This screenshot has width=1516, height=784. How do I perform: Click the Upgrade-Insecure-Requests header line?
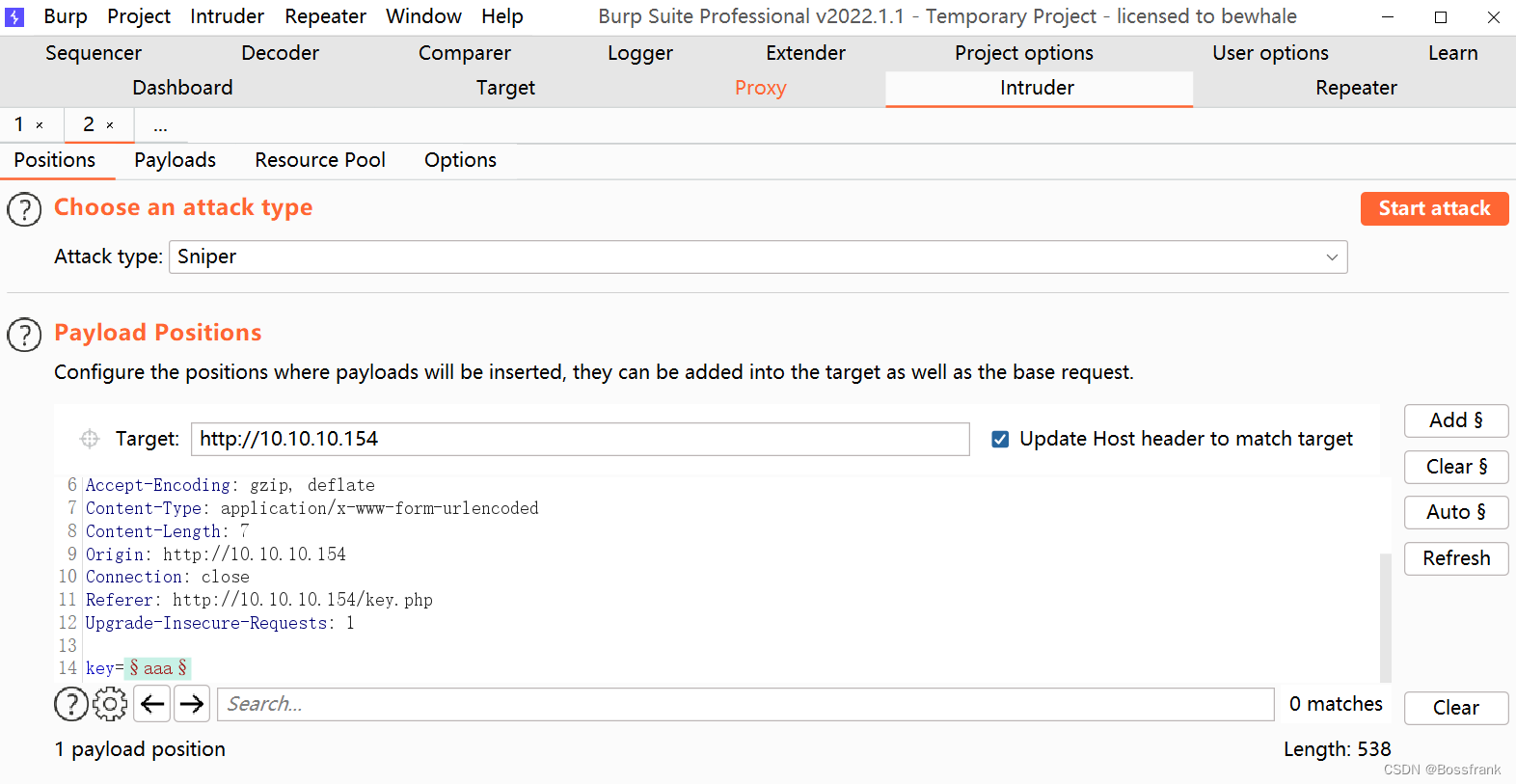tap(220, 623)
